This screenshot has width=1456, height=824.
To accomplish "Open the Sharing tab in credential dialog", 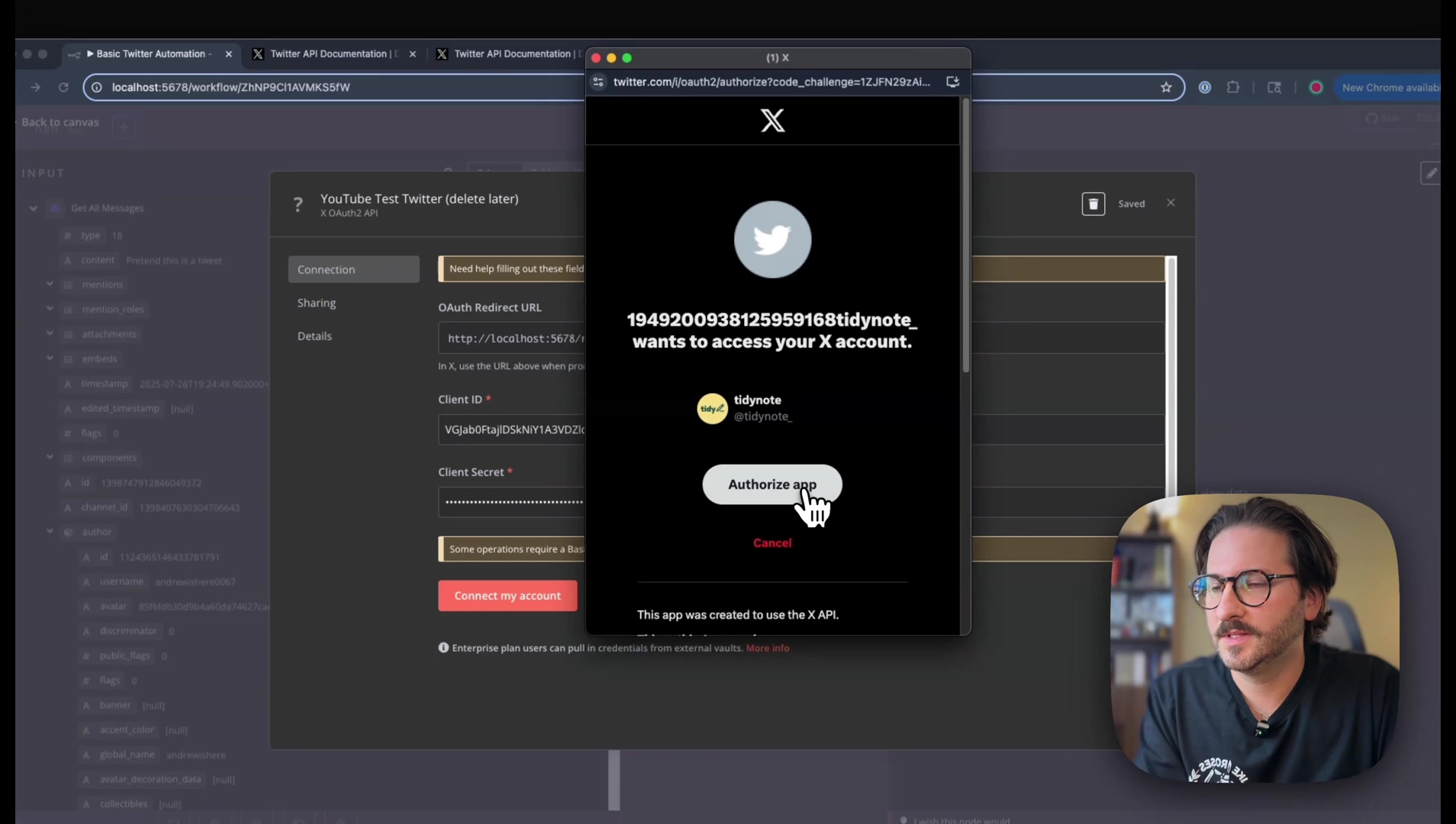I will click(317, 303).
